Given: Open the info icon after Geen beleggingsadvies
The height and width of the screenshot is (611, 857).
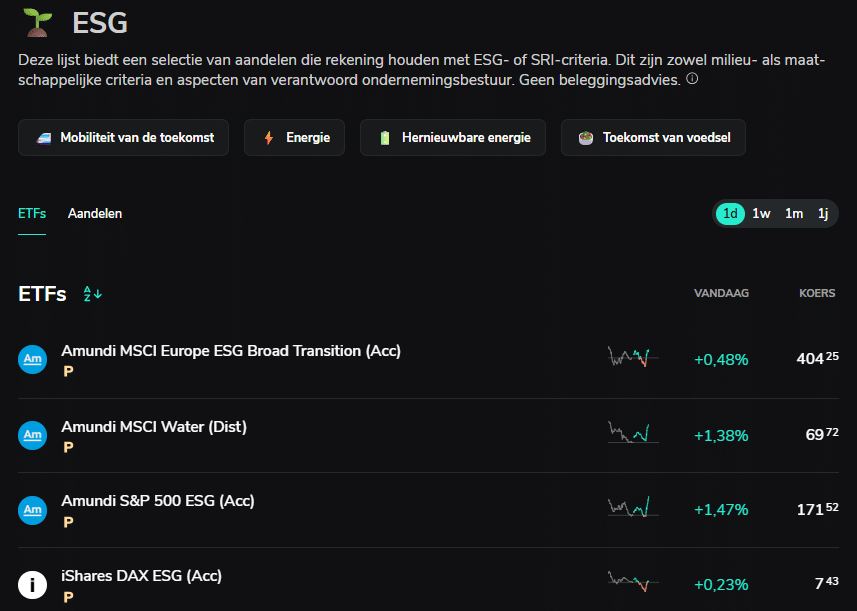Looking at the screenshot, I should (692, 79).
